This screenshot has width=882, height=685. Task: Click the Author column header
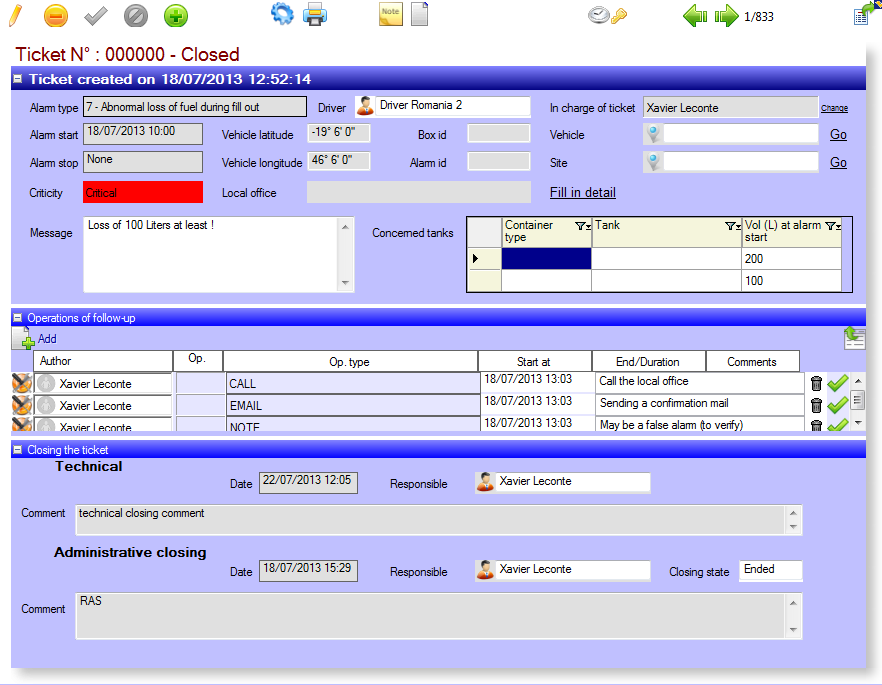pyautogui.click(x=103, y=361)
